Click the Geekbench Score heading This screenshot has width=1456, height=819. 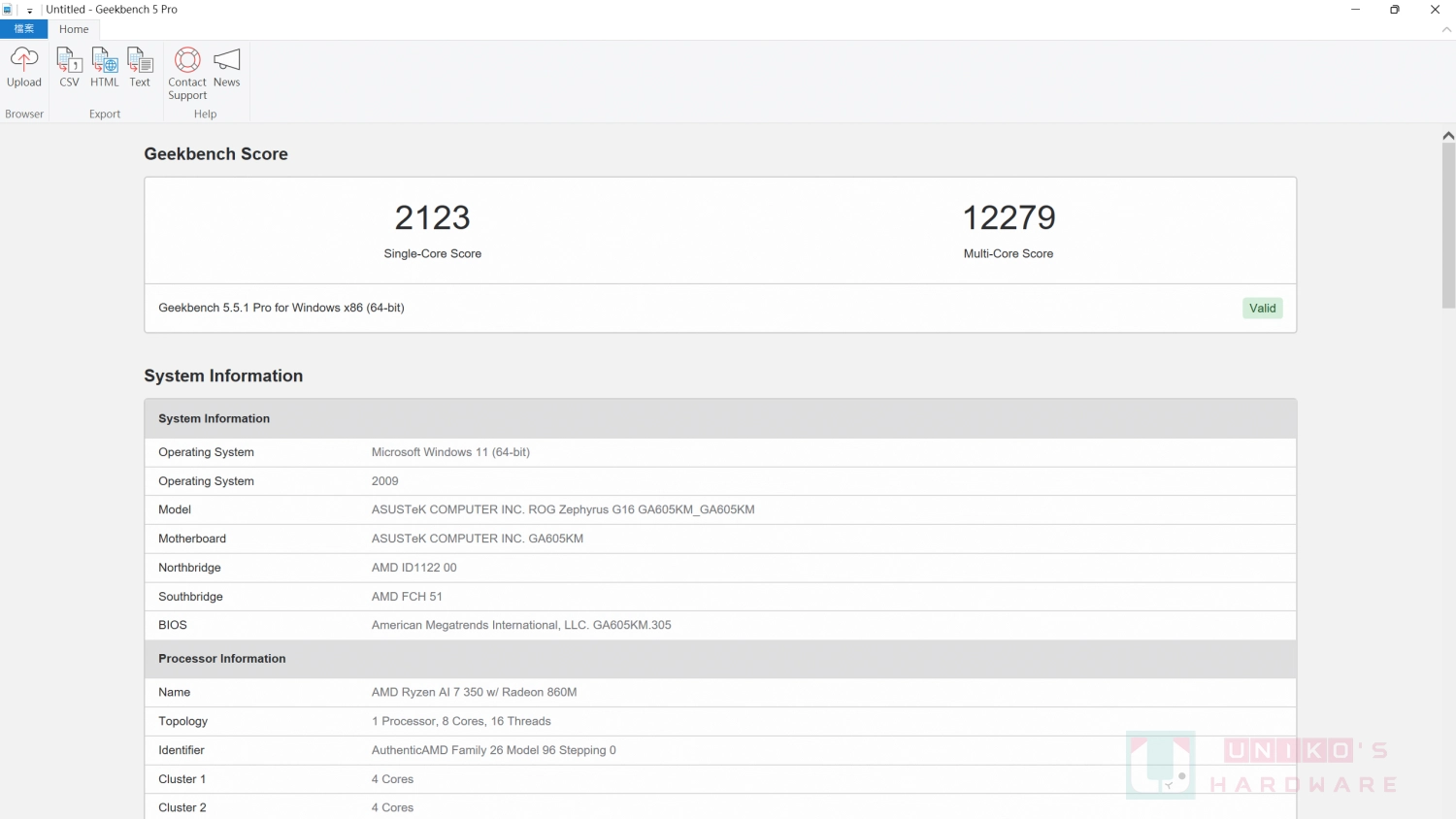tap(215, 154)
